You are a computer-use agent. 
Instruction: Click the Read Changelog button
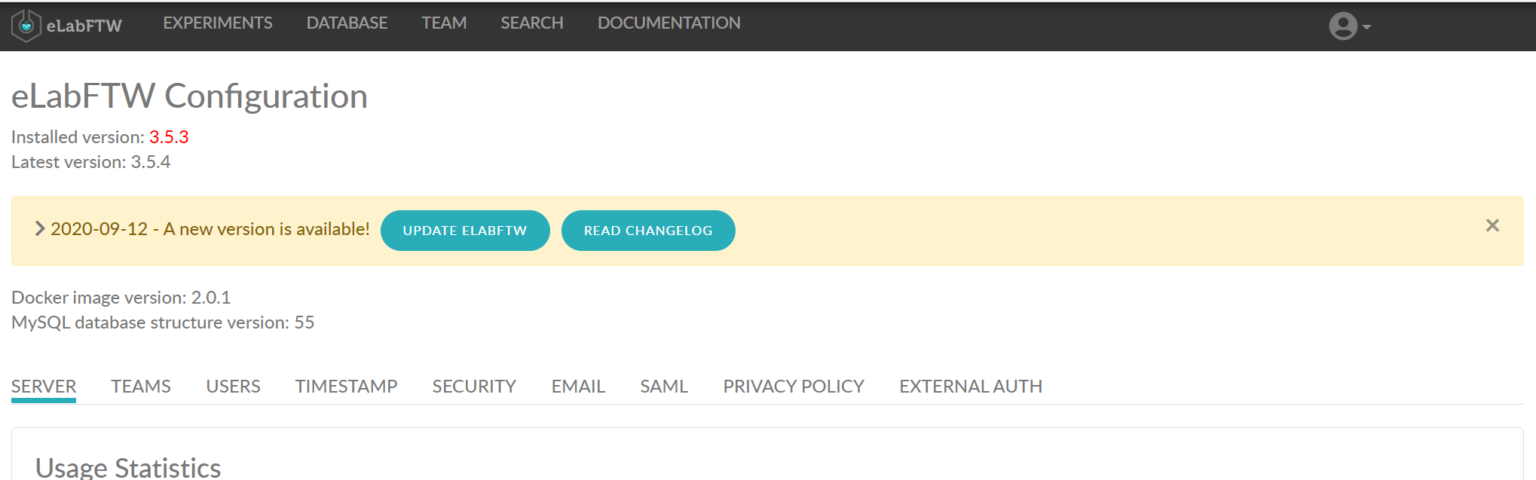[648, 231]
